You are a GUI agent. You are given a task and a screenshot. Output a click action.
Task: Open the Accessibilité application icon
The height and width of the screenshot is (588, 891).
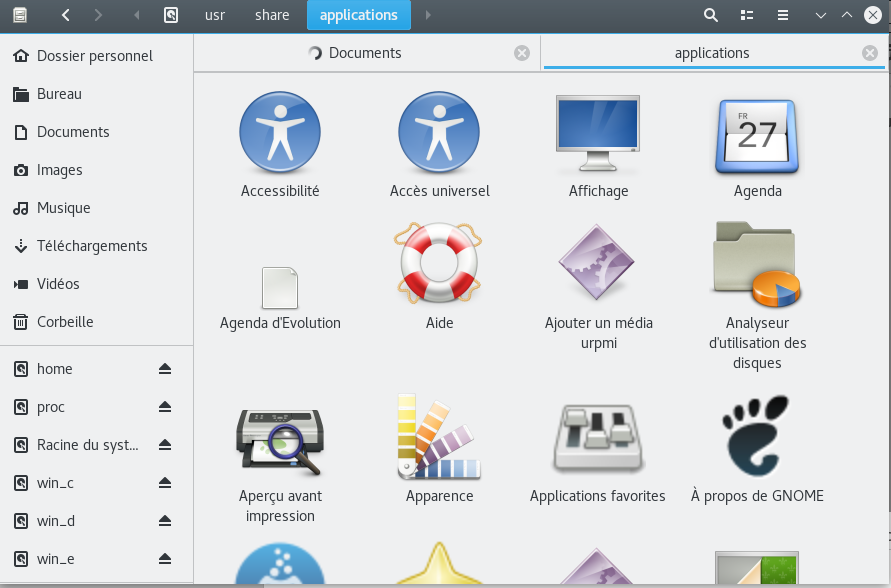click(x=280, y=132)
